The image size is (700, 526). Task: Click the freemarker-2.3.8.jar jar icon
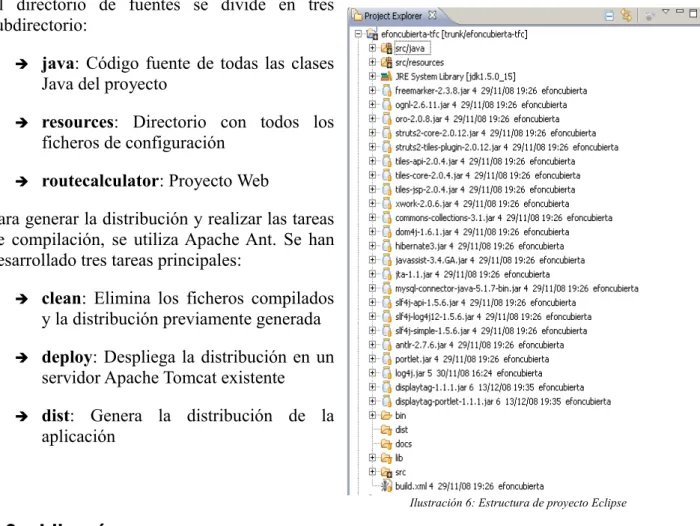click(387, 91)
